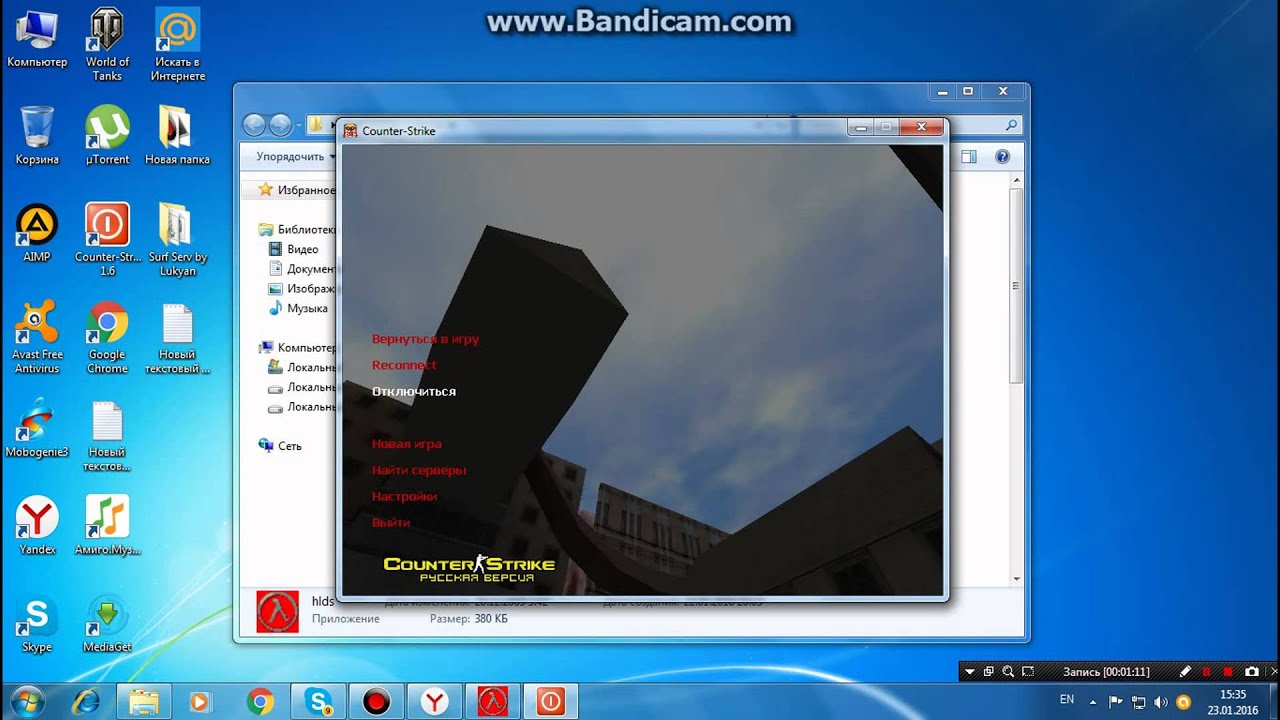Launch µTorrent desktop shortcut
The image size is (1280, 720).
107,135
